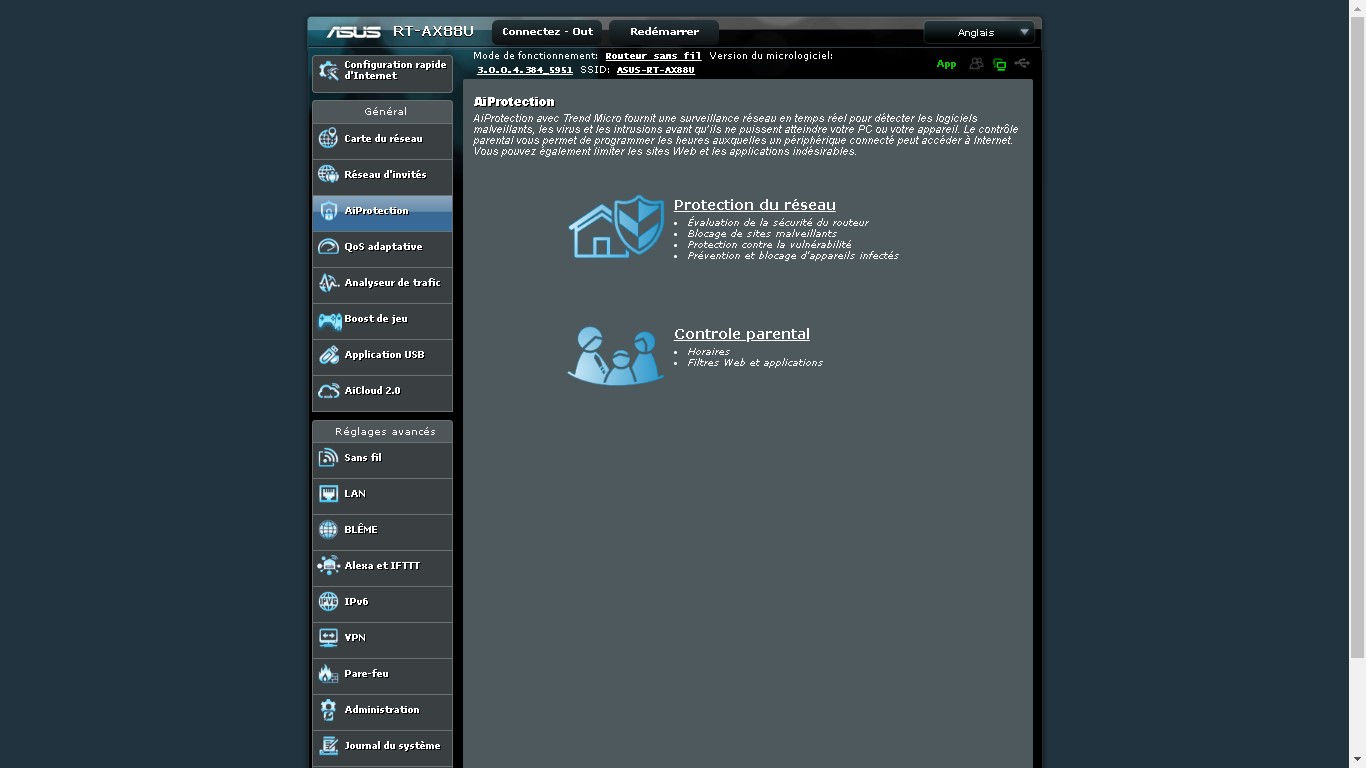Screen dimensions: 1366x768
Task: Click the firmware version 3.0.0.4.384_5951 link
Action: coord(525,70)
